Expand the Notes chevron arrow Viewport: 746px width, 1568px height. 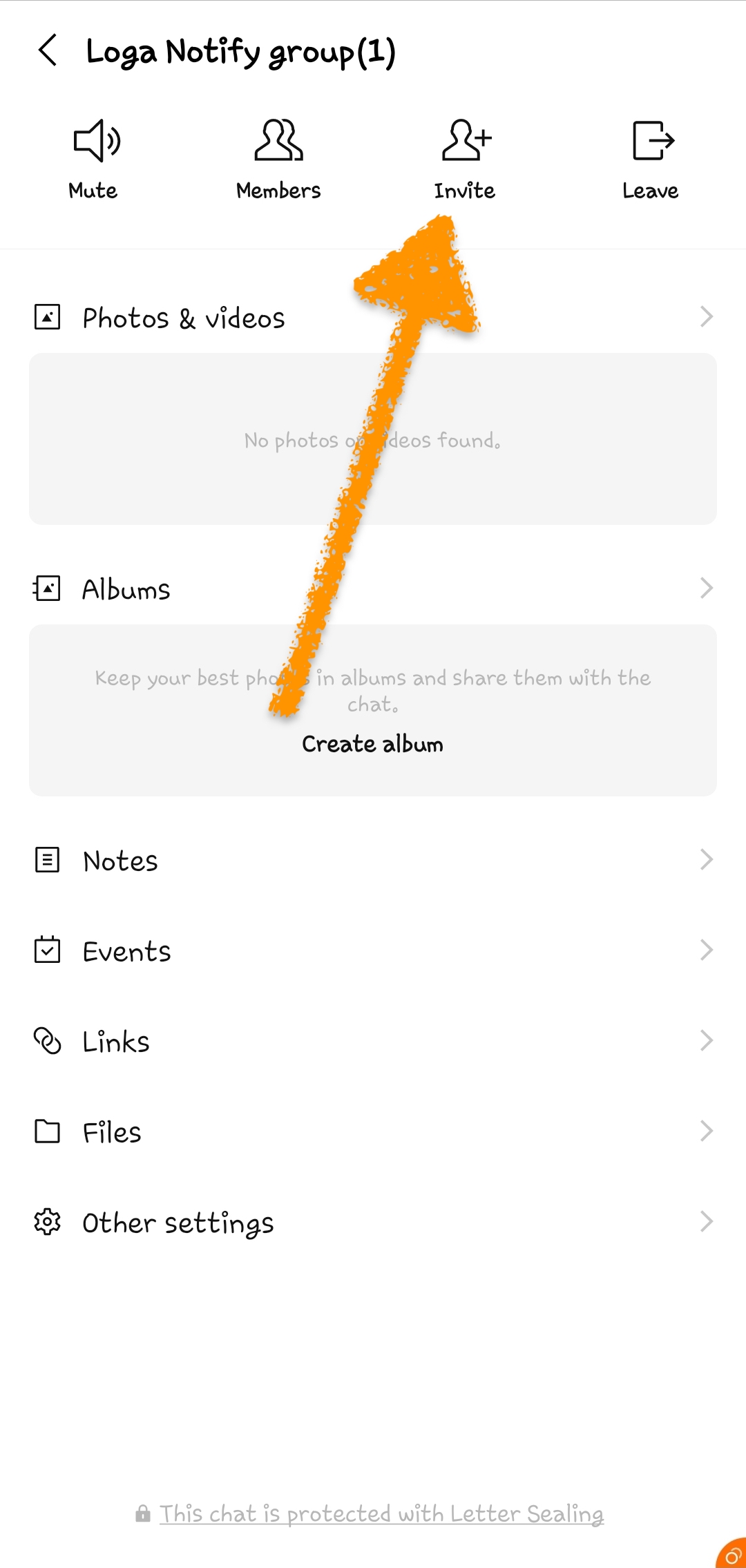coord(706,860)
